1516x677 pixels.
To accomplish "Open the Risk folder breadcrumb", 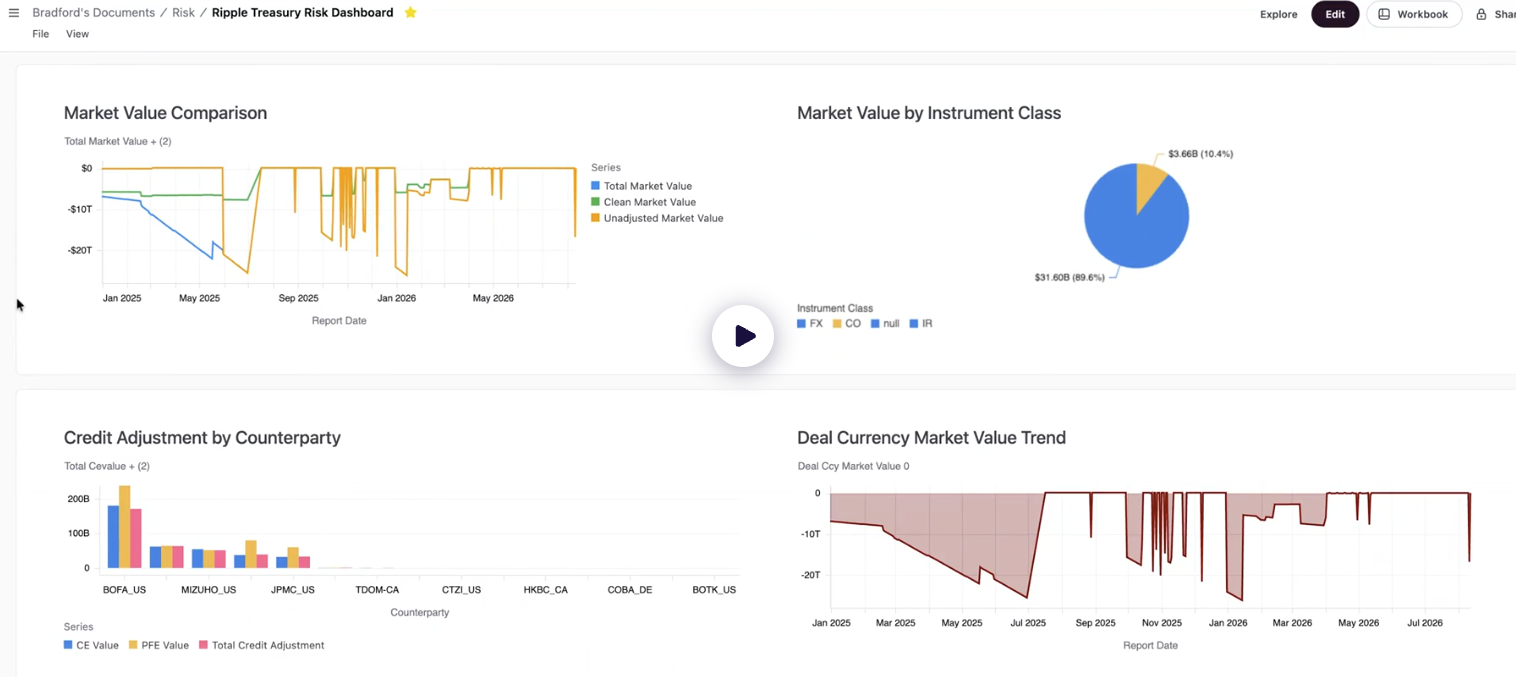I will tap(183, 13).
